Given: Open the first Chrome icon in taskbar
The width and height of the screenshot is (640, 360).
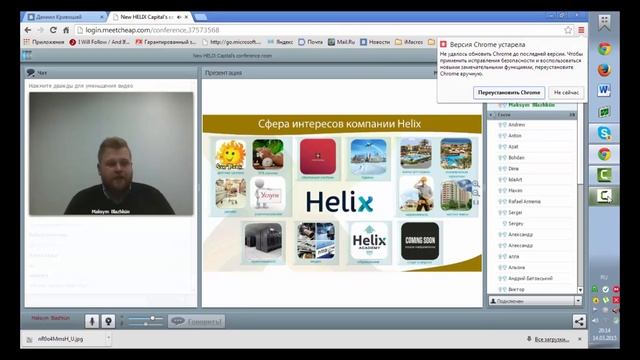Looking at the screenshot, I should (x=604, y=49).
